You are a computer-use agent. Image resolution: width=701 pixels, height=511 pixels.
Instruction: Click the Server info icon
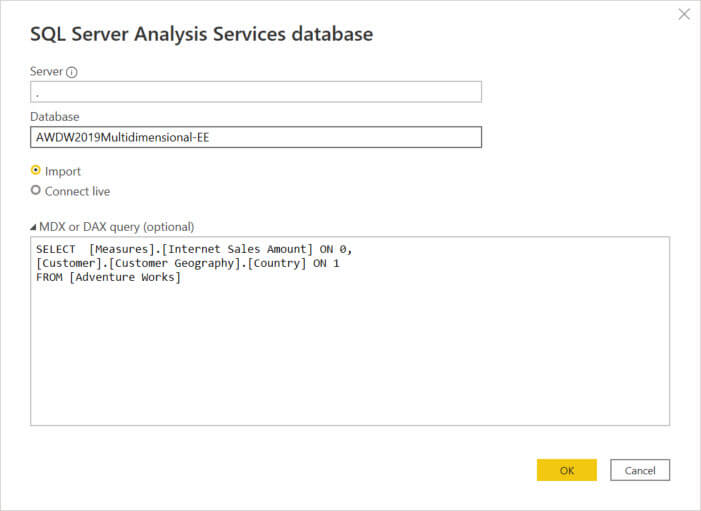point(72,72)
